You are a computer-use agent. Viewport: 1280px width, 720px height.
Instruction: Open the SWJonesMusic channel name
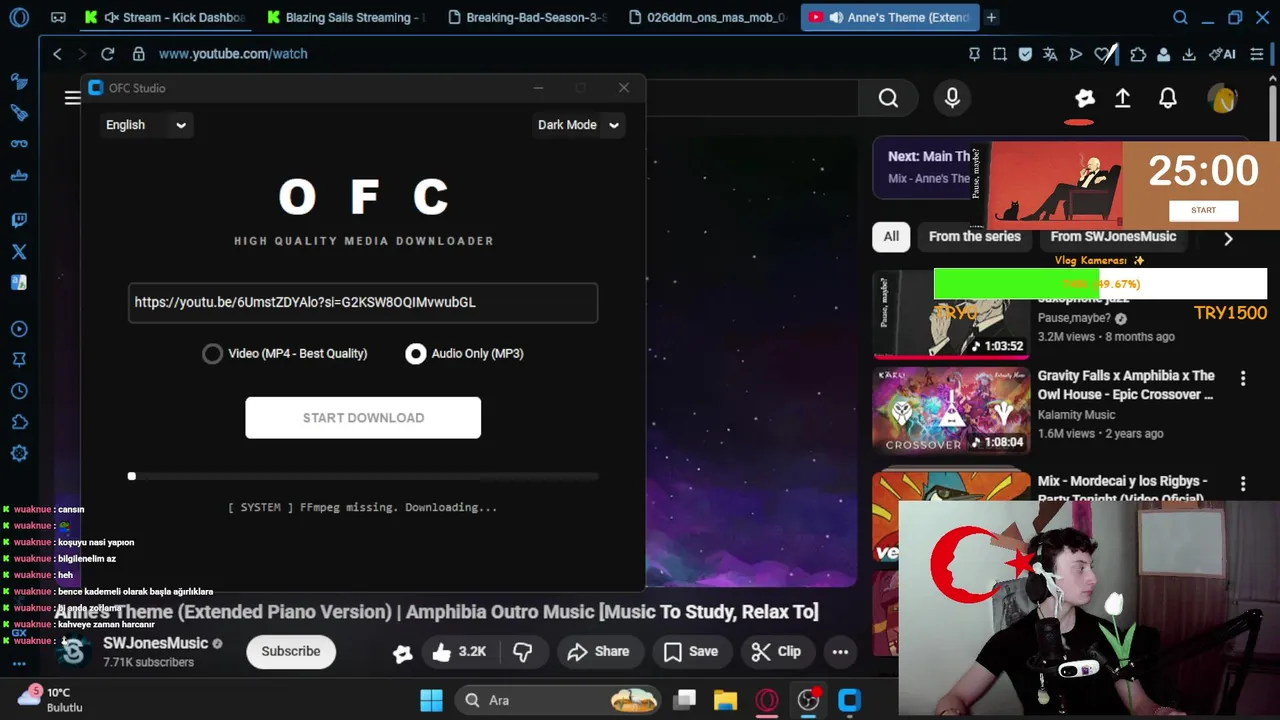[155, 643]
